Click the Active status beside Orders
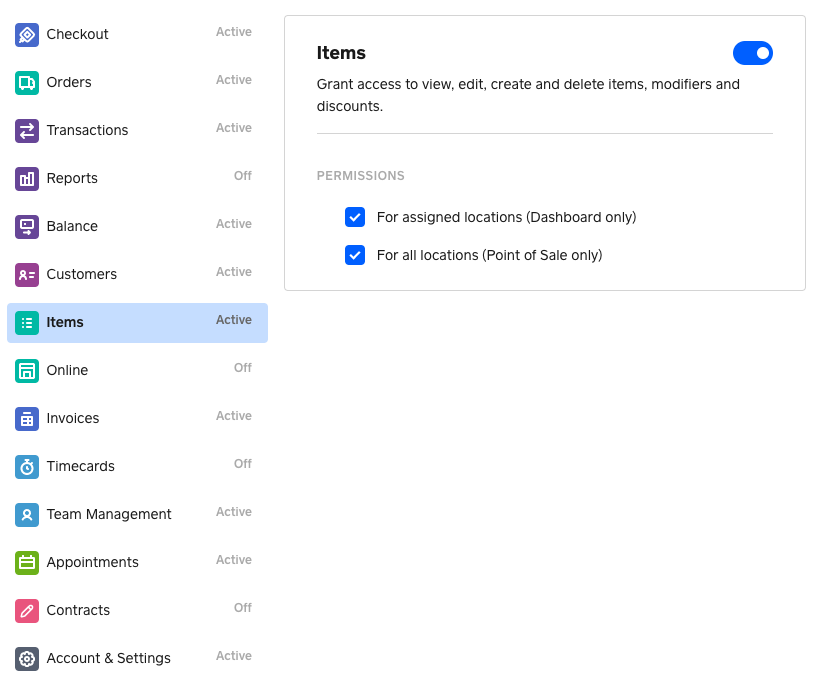The image size is (818, 697). pos(233,80)
